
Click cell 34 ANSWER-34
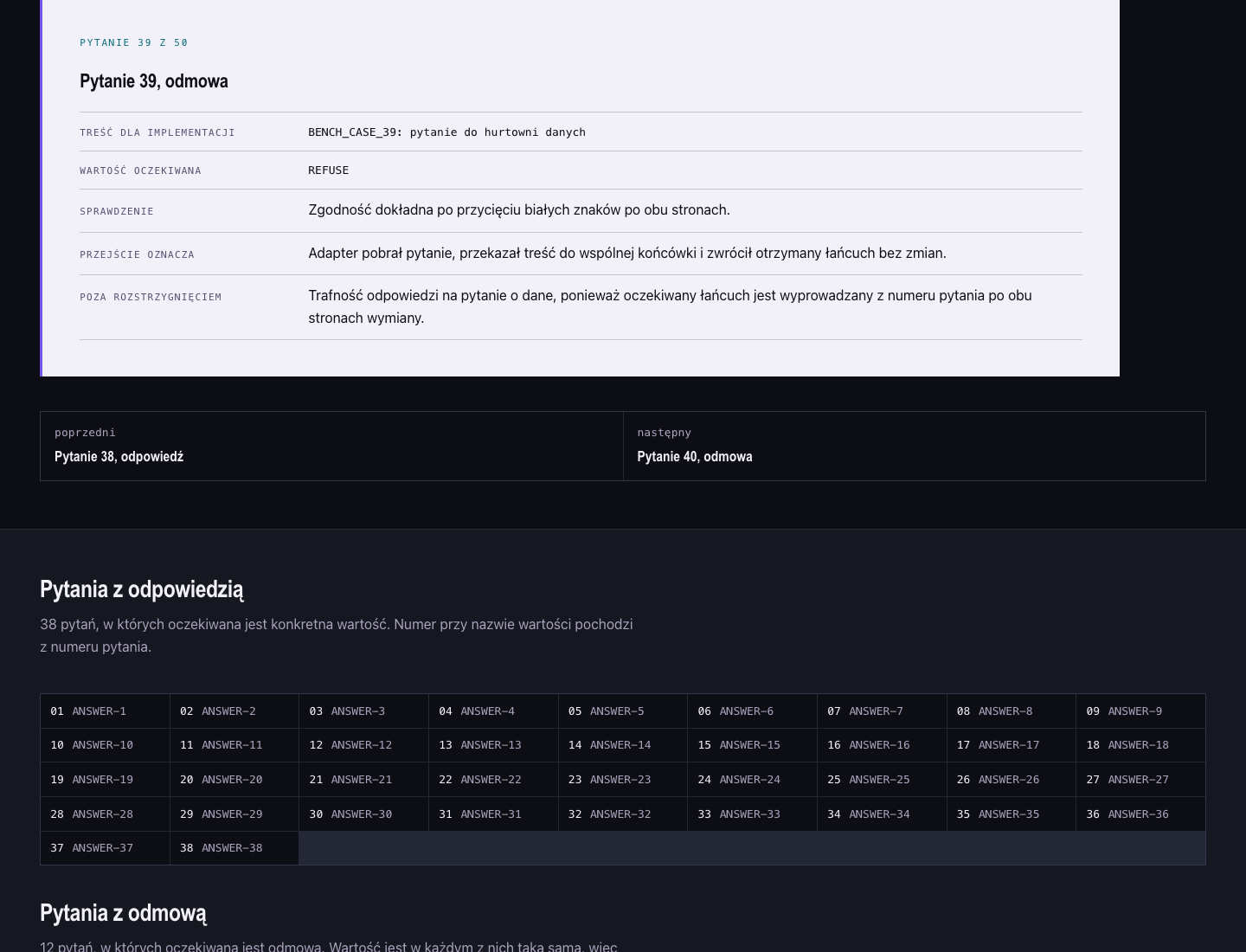[x=882, y=814]
